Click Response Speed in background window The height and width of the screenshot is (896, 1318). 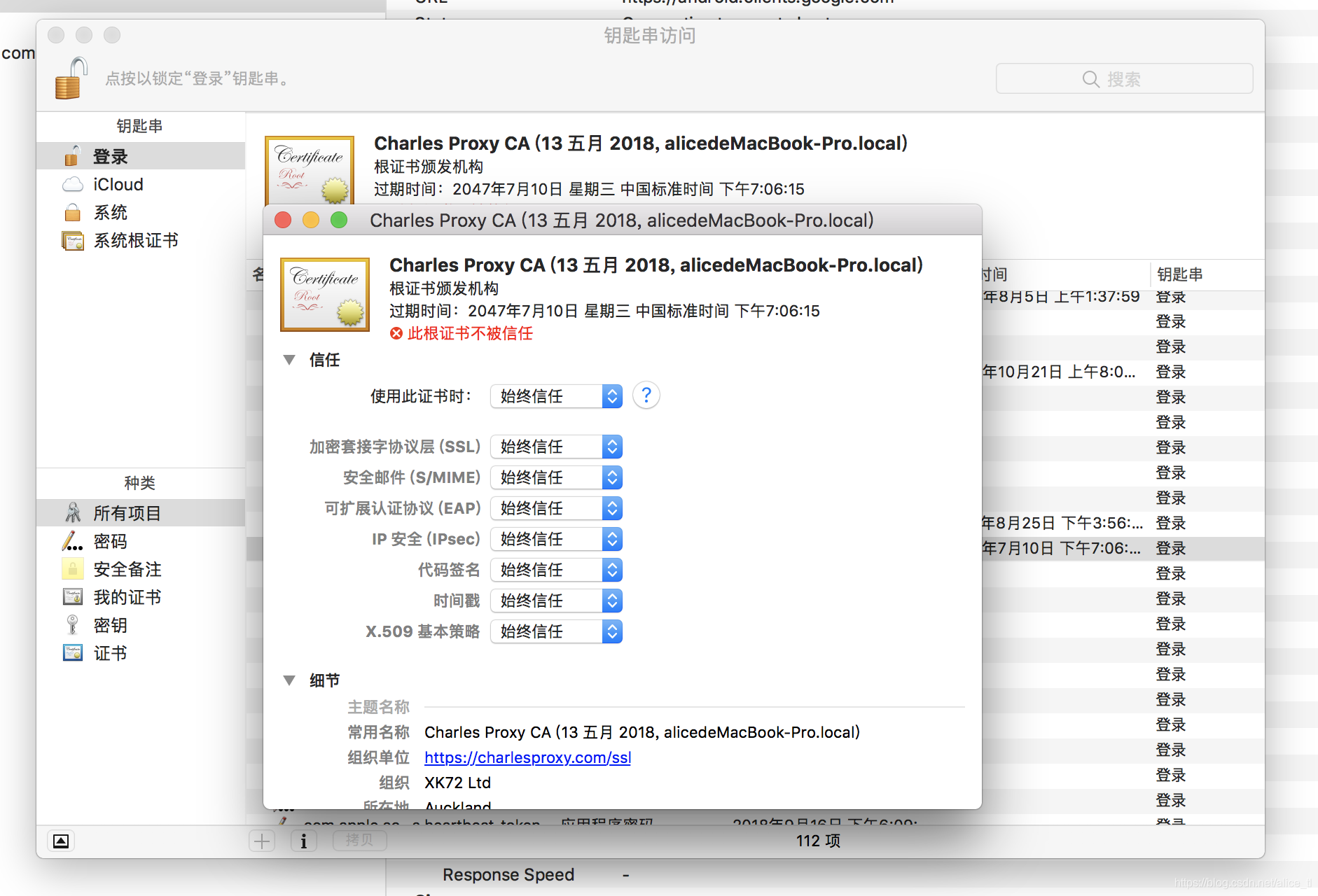click(508, 875)
